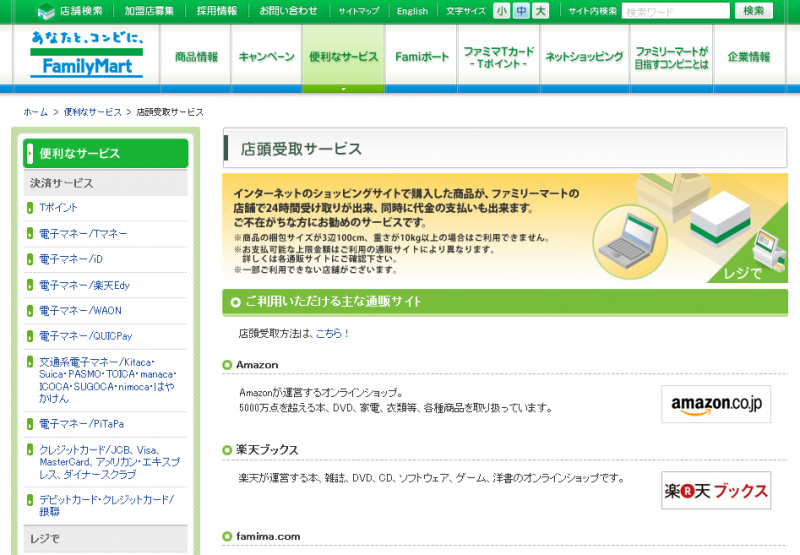
Task: Click レジで sidebar section header
Action: pos(105,539)
